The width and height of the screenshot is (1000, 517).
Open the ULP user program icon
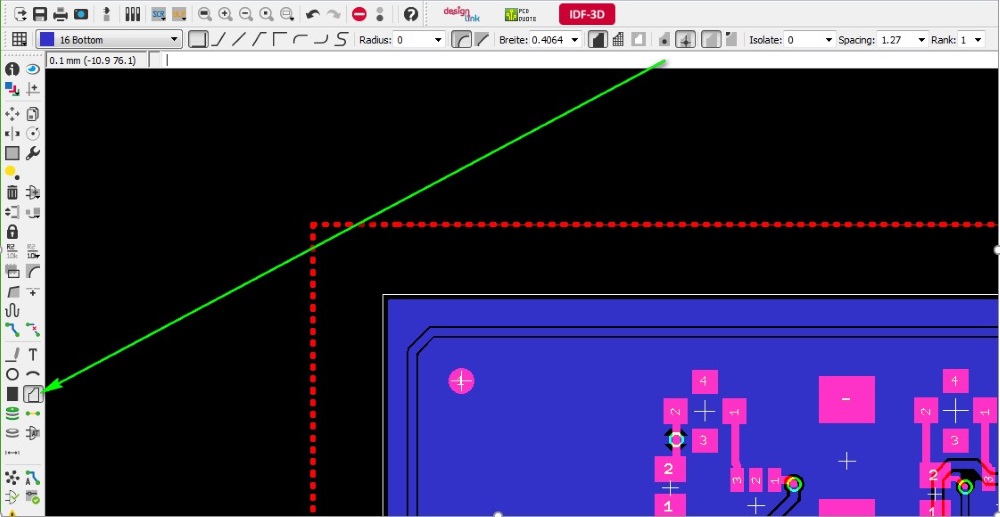coord(179,14)
